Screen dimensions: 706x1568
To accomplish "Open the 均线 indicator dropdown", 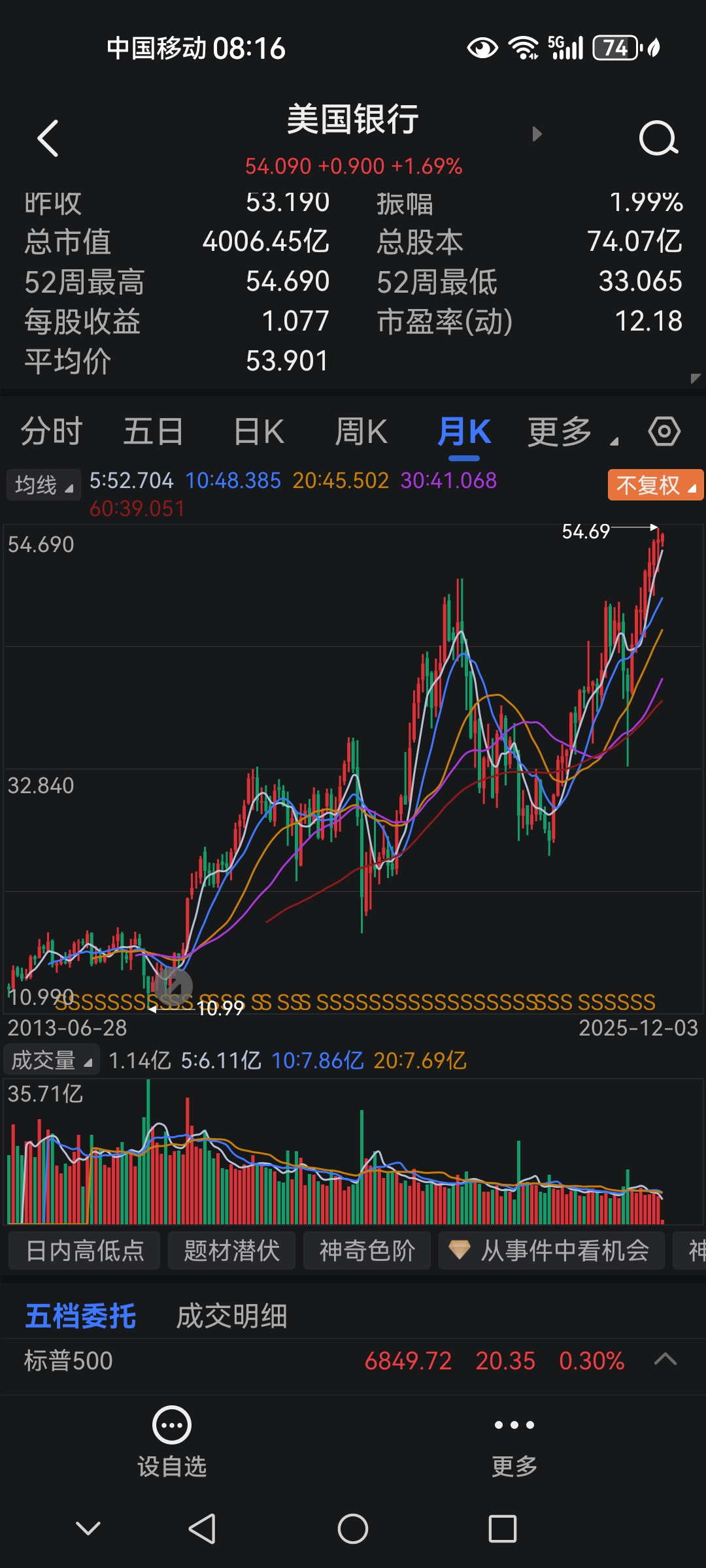I will coord(43,485).
